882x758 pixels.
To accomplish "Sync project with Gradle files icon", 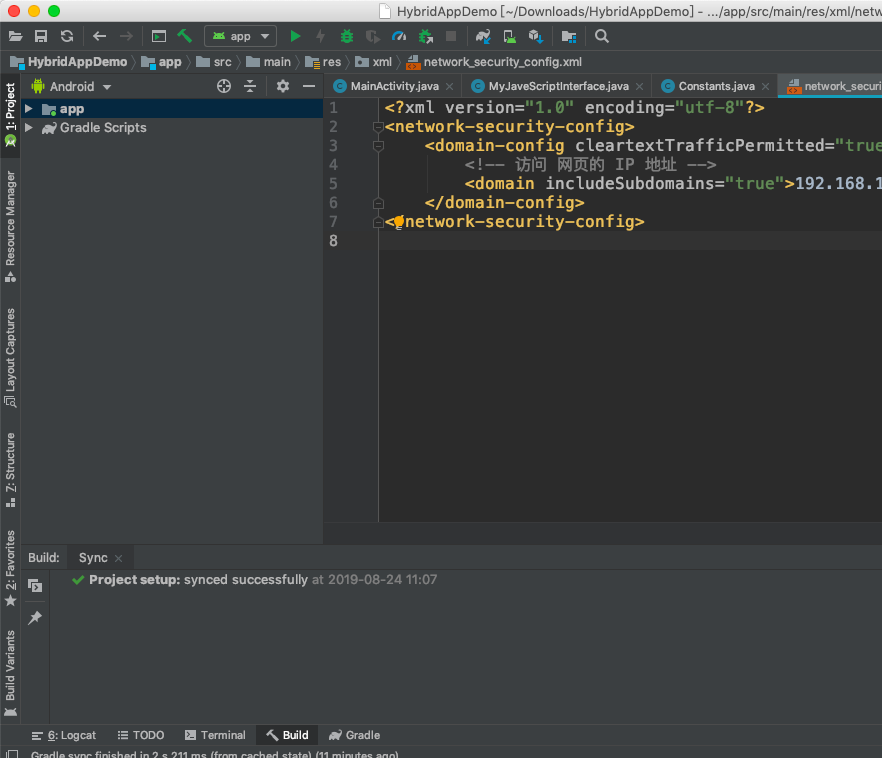I will pos(483,37).
